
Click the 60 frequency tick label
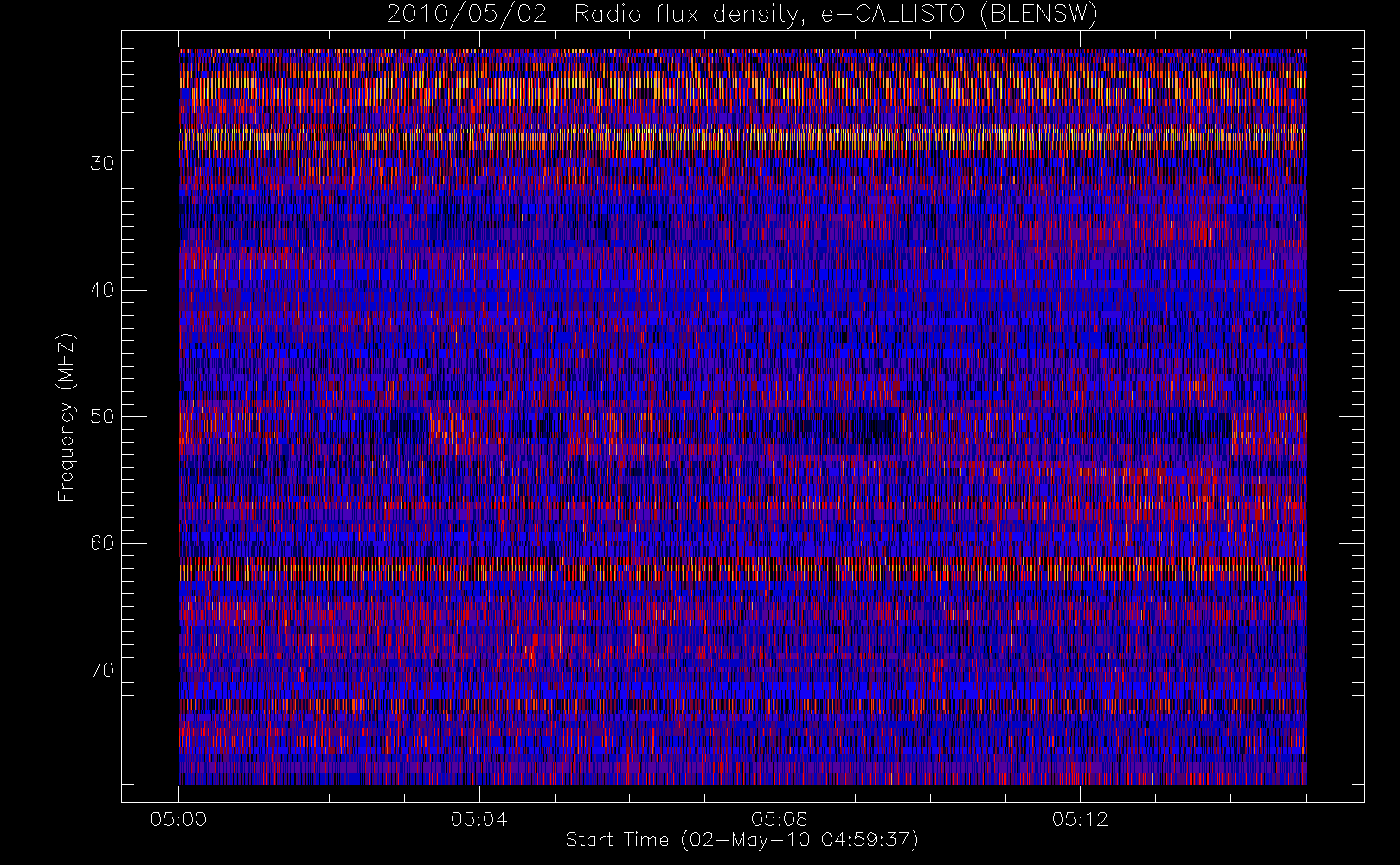pyautogui.click(x=102, y=543)
